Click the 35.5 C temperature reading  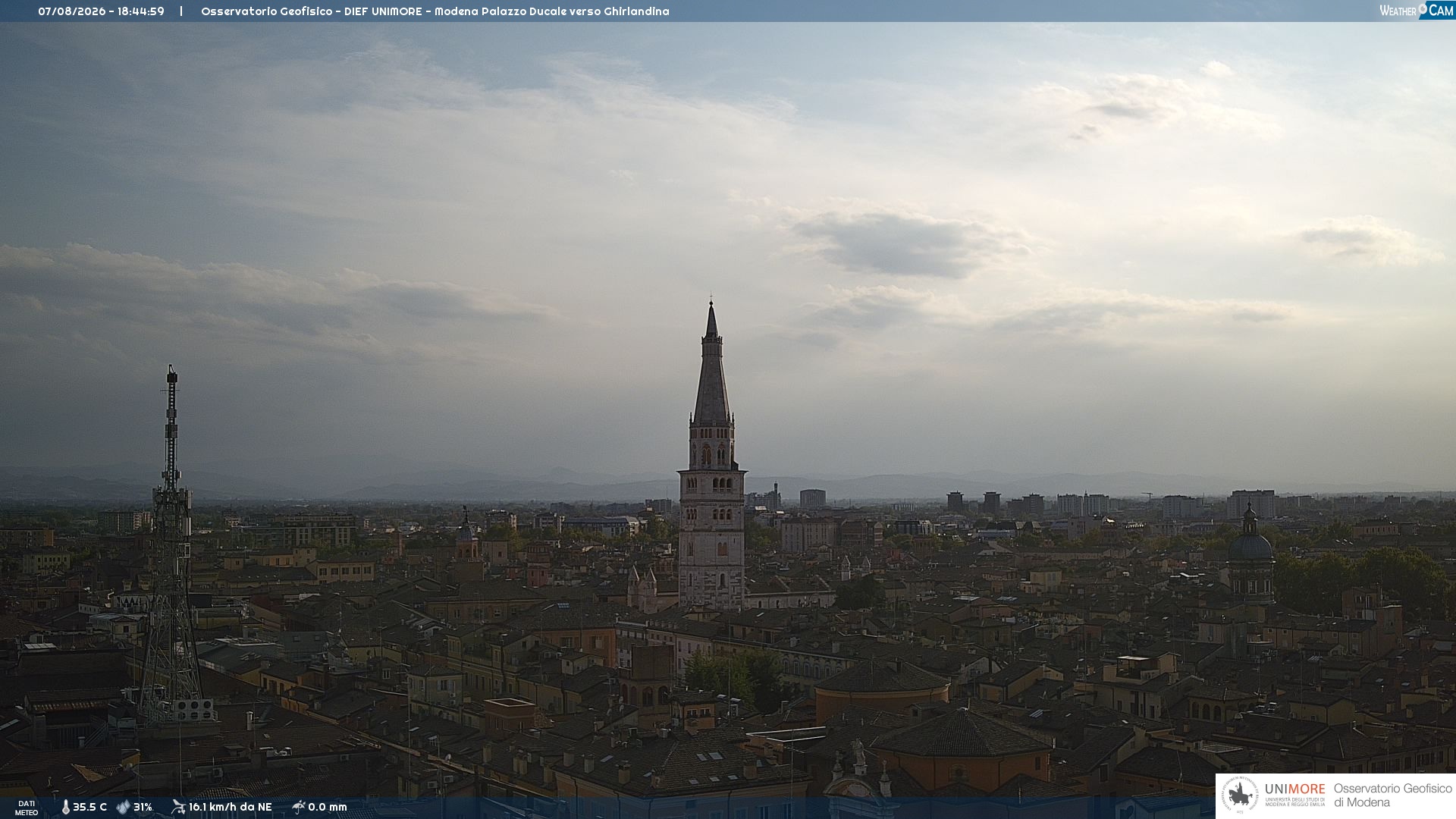pos(89,808)
